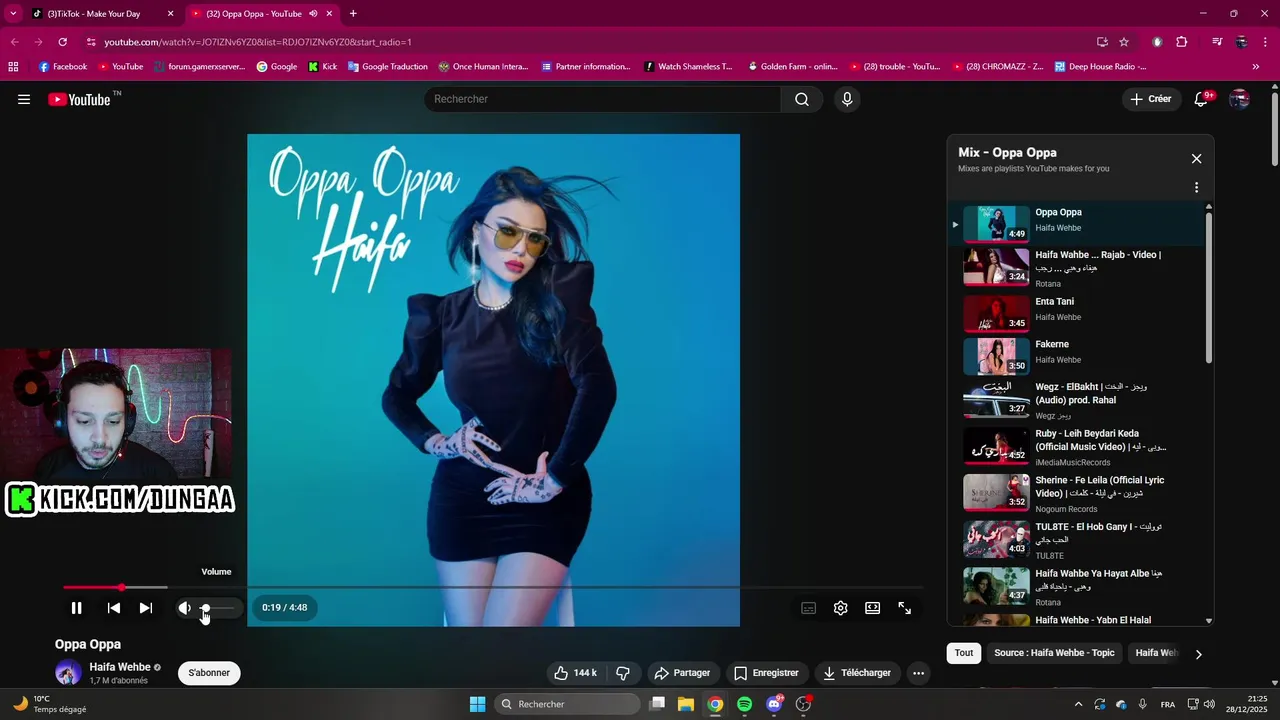Enter fullscreen mode

click(x=905, y=608)
